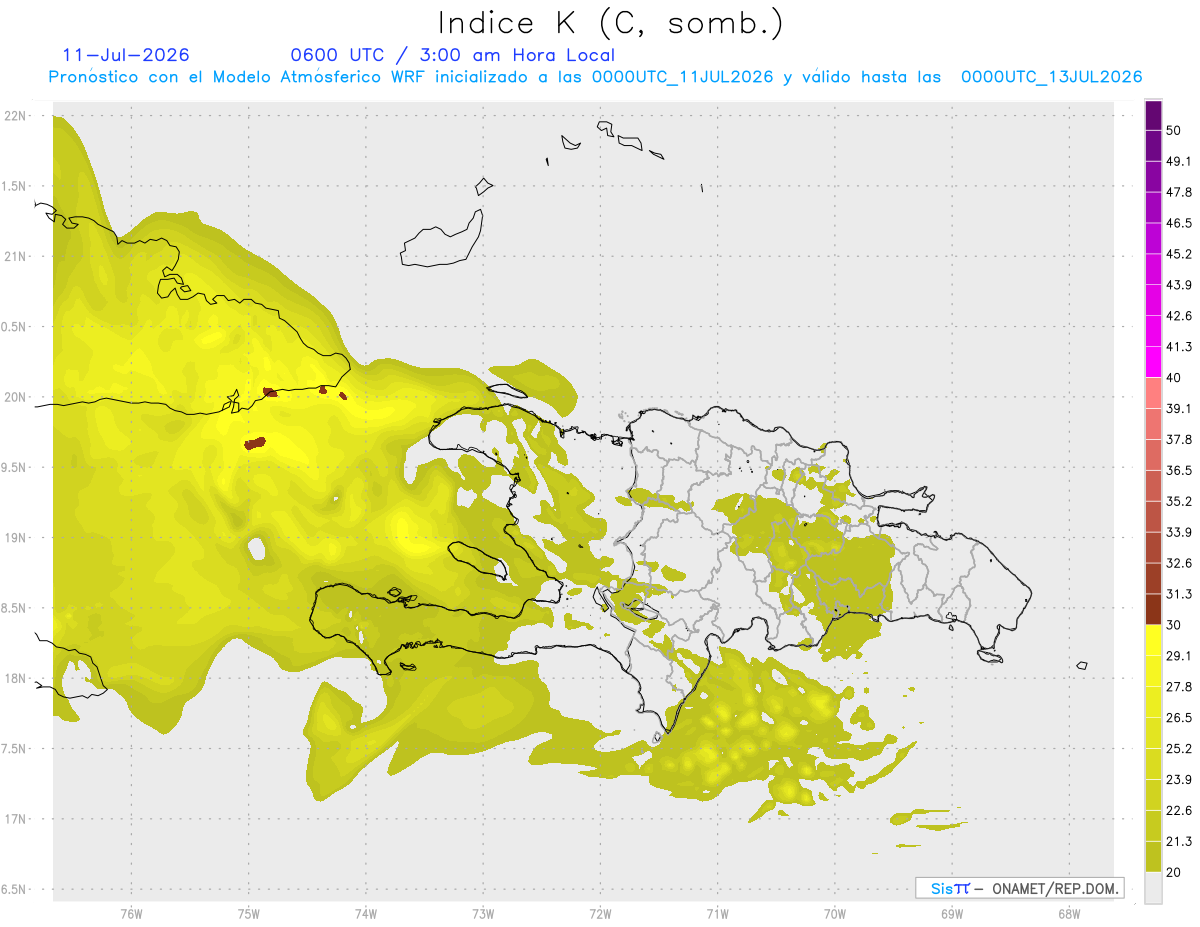Click the "74W" longitude label
1200x927 pixels.
click(x=365, y=914)
